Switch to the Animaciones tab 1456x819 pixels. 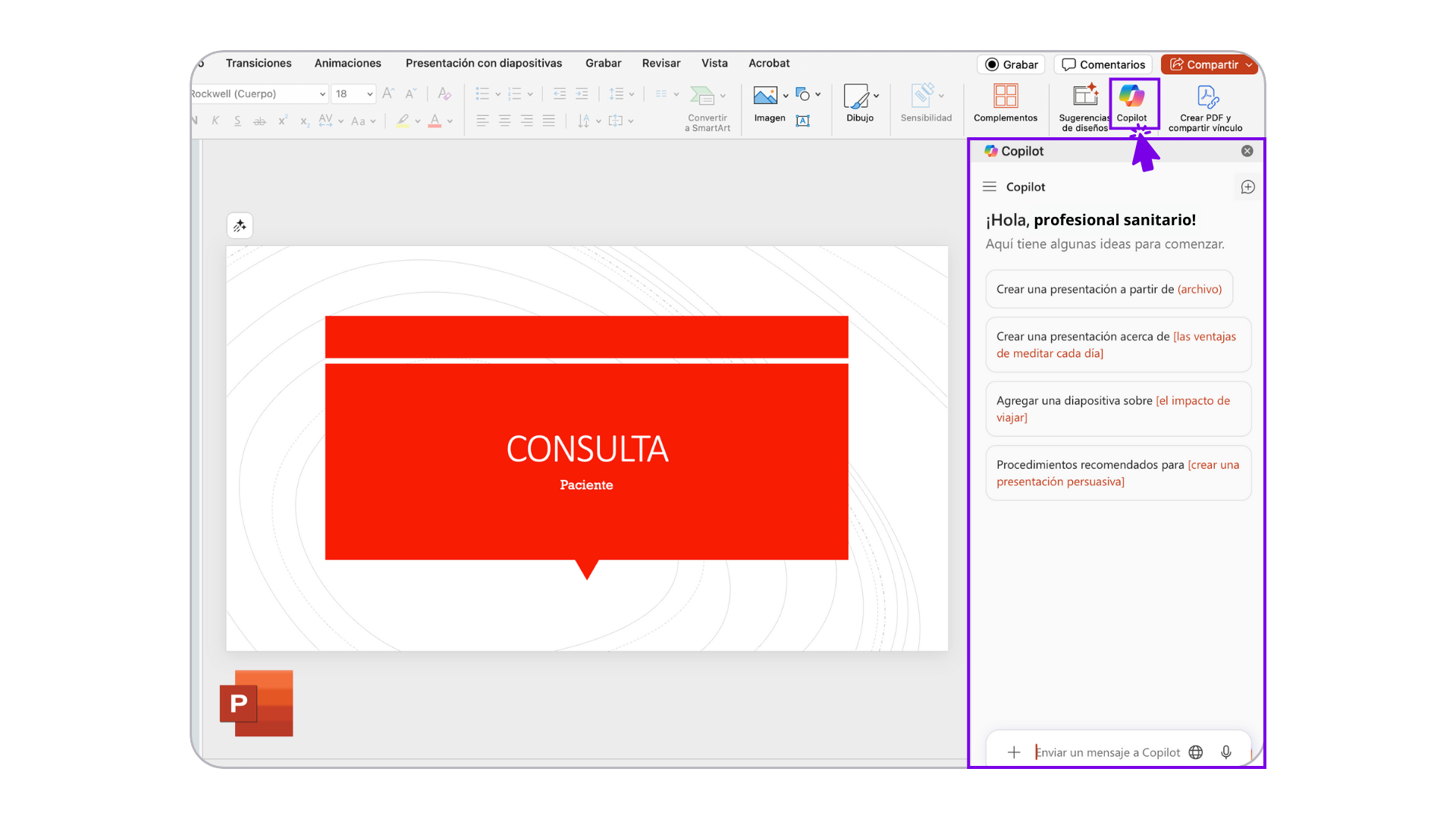click(x=347, y=63)
